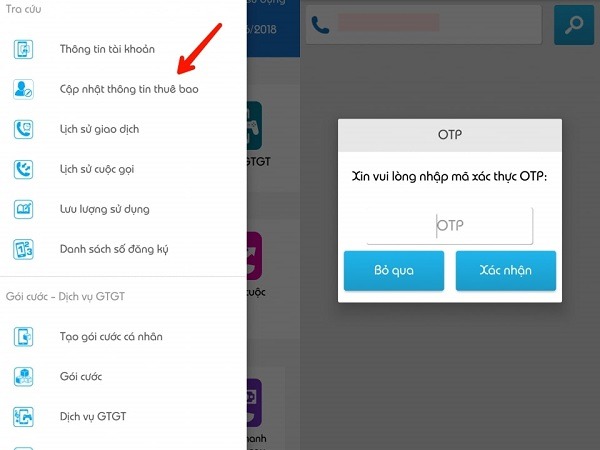Select Cập nhật thông tin thuê bao

tap(123, 89)
